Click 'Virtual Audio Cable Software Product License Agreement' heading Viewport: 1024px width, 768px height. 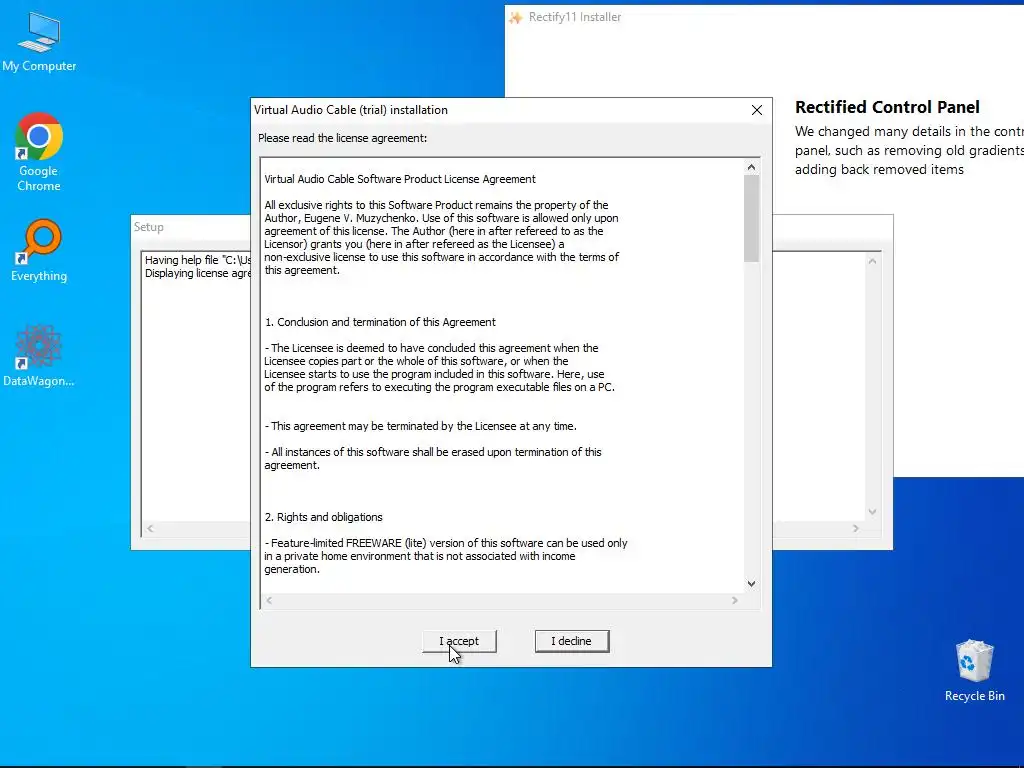pos(400,179)
